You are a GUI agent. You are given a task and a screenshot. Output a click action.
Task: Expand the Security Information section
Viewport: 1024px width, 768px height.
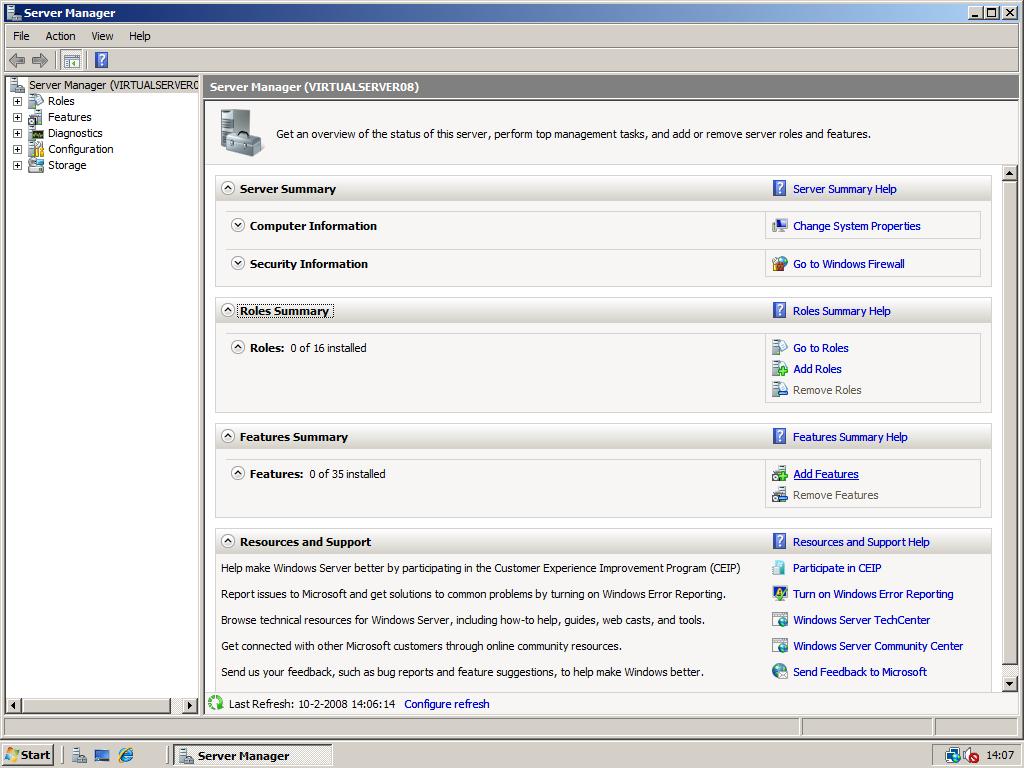pyautogui.click(x=238, y=263)
